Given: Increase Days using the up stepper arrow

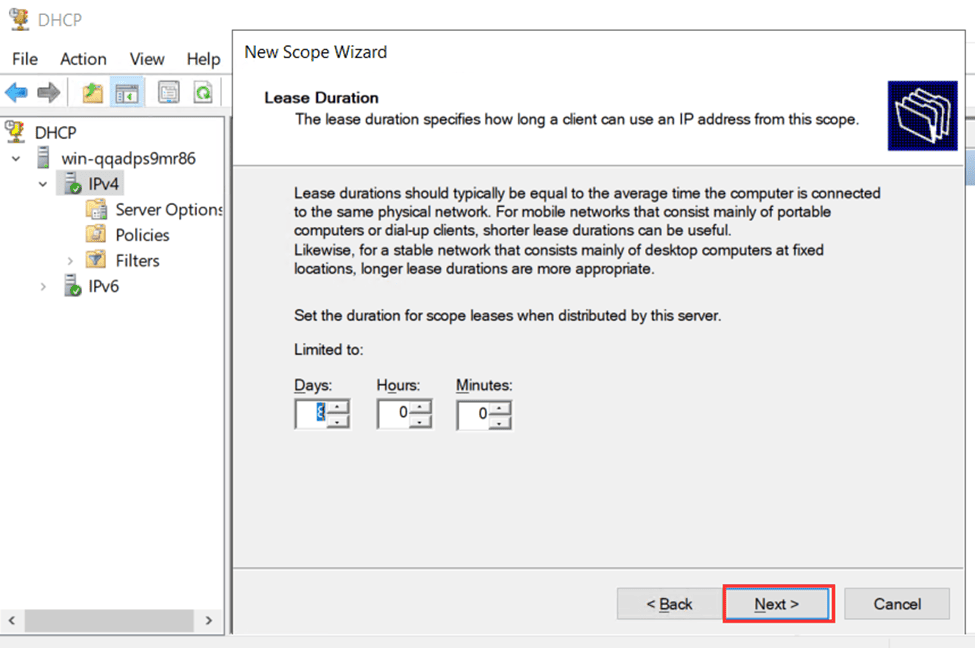Looking at the screenshot, I should click(336, 407).
